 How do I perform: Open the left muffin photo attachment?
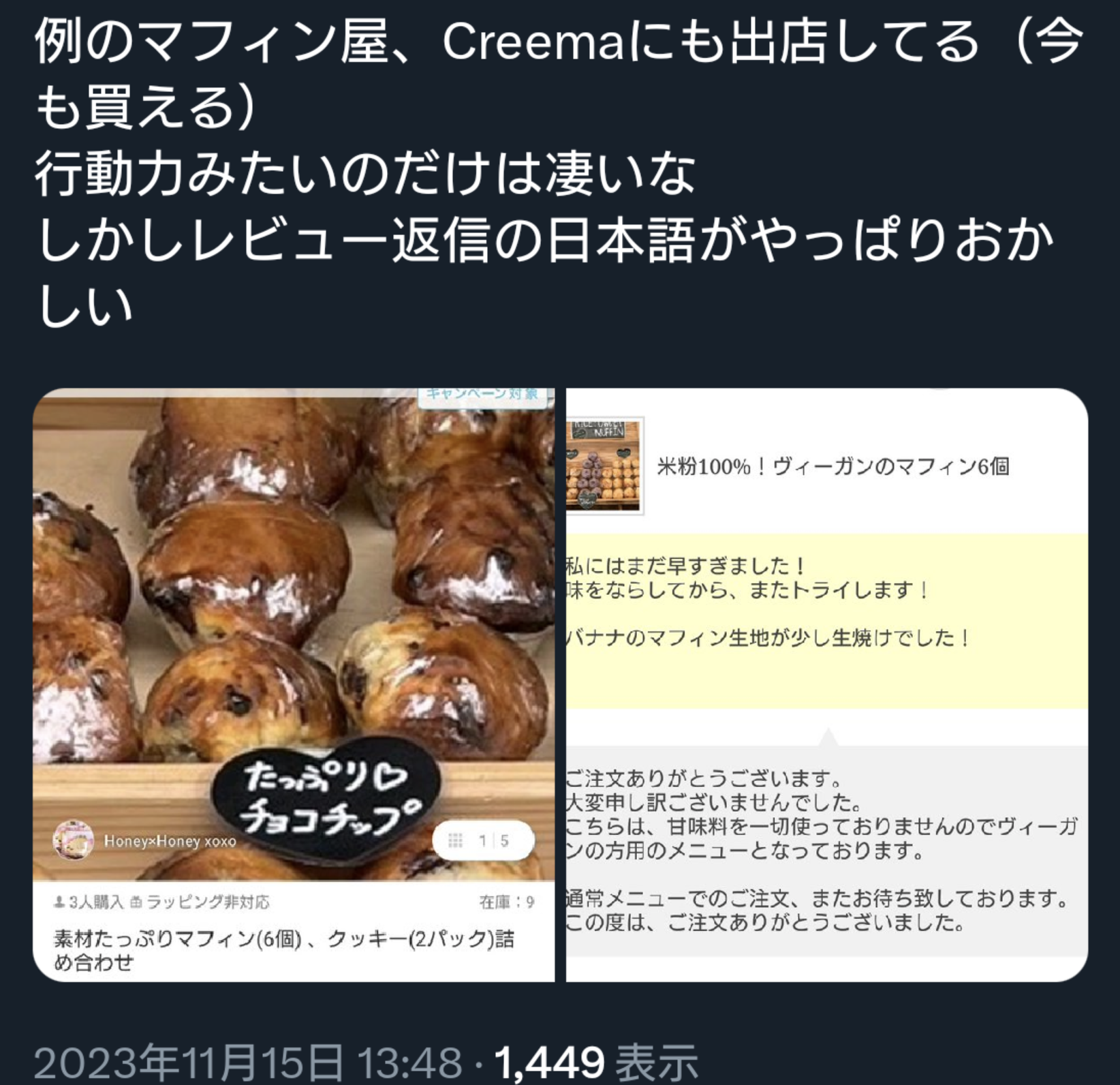pos(294,685)
